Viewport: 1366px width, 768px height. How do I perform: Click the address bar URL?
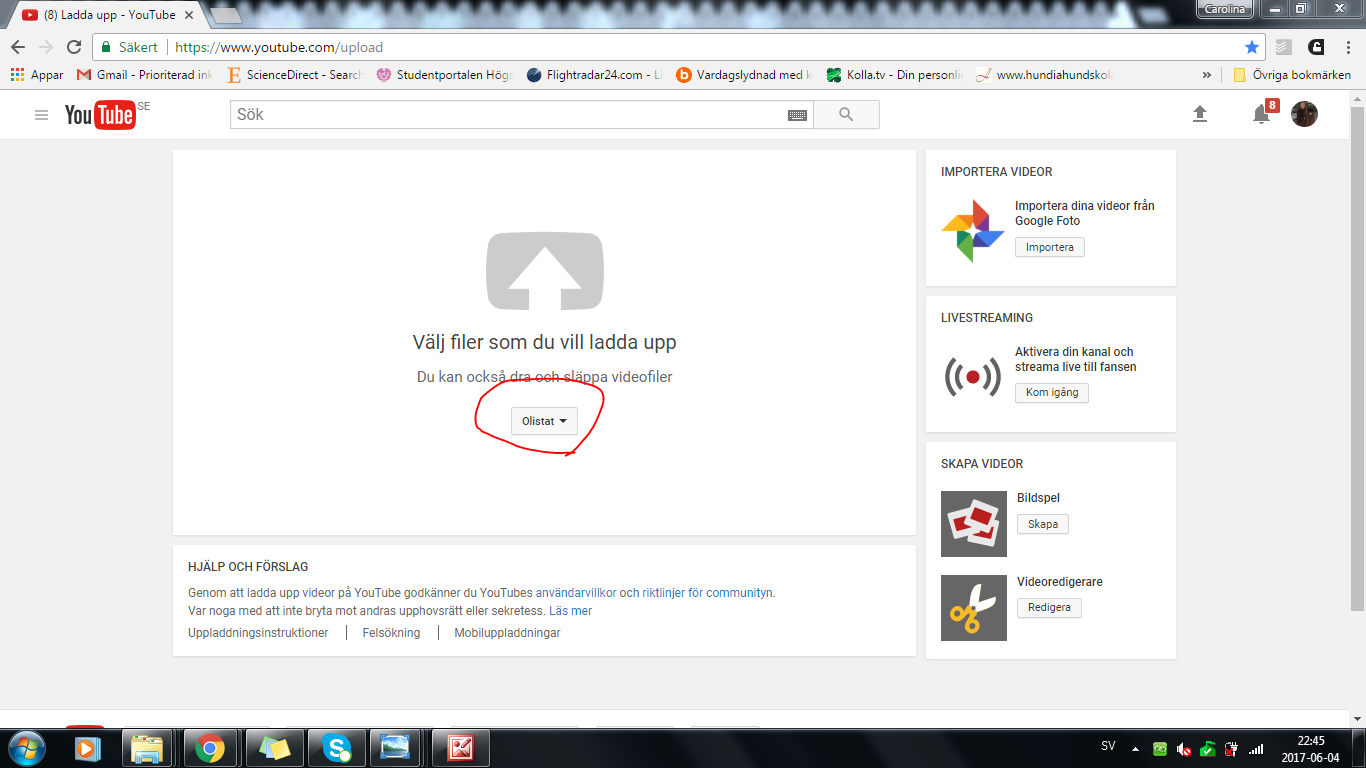[x=279, y=47]
